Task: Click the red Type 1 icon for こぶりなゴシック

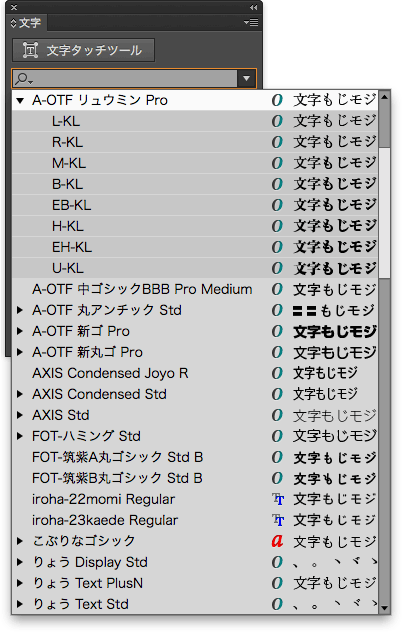Action: (x=277, y=541)
